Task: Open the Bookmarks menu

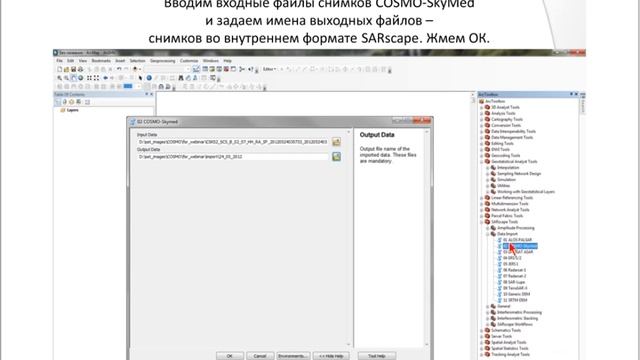Action: pos(101,61)
